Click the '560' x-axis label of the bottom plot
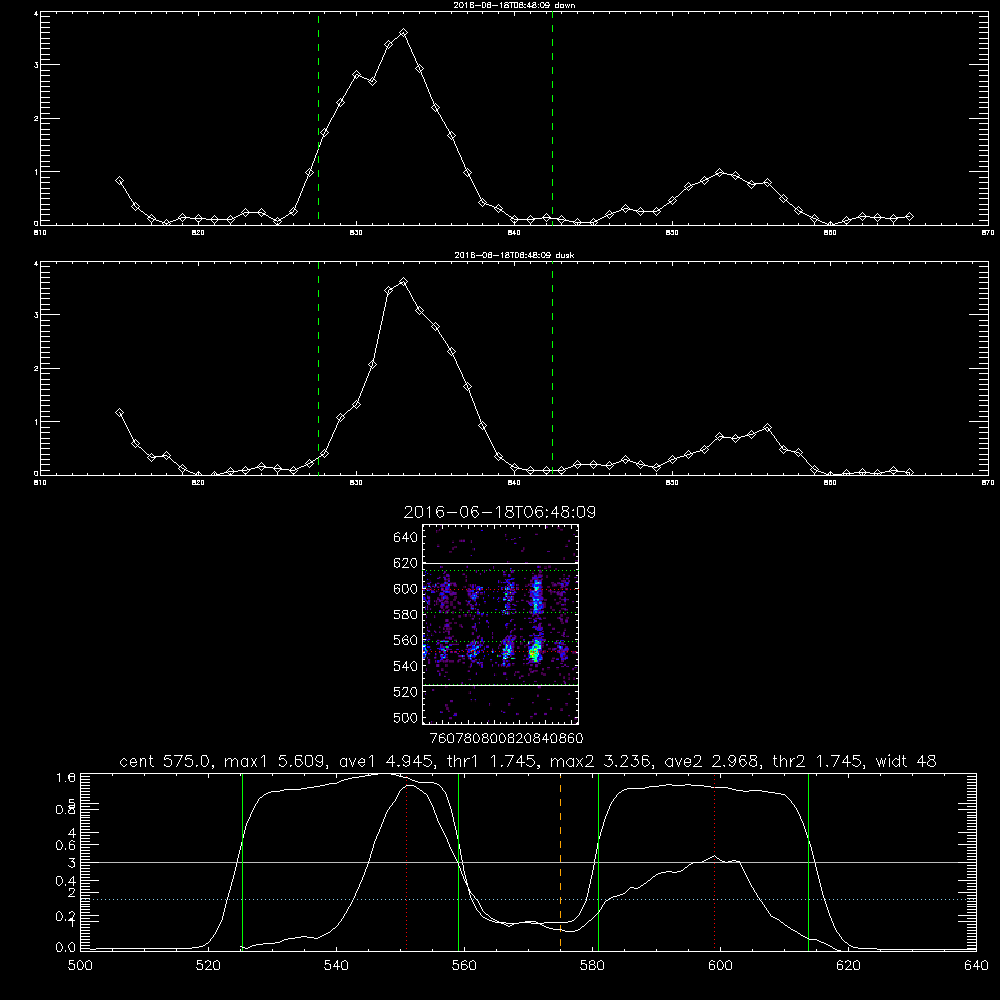This screenshot has height=1000, width=1000. (x=464, y=966)
